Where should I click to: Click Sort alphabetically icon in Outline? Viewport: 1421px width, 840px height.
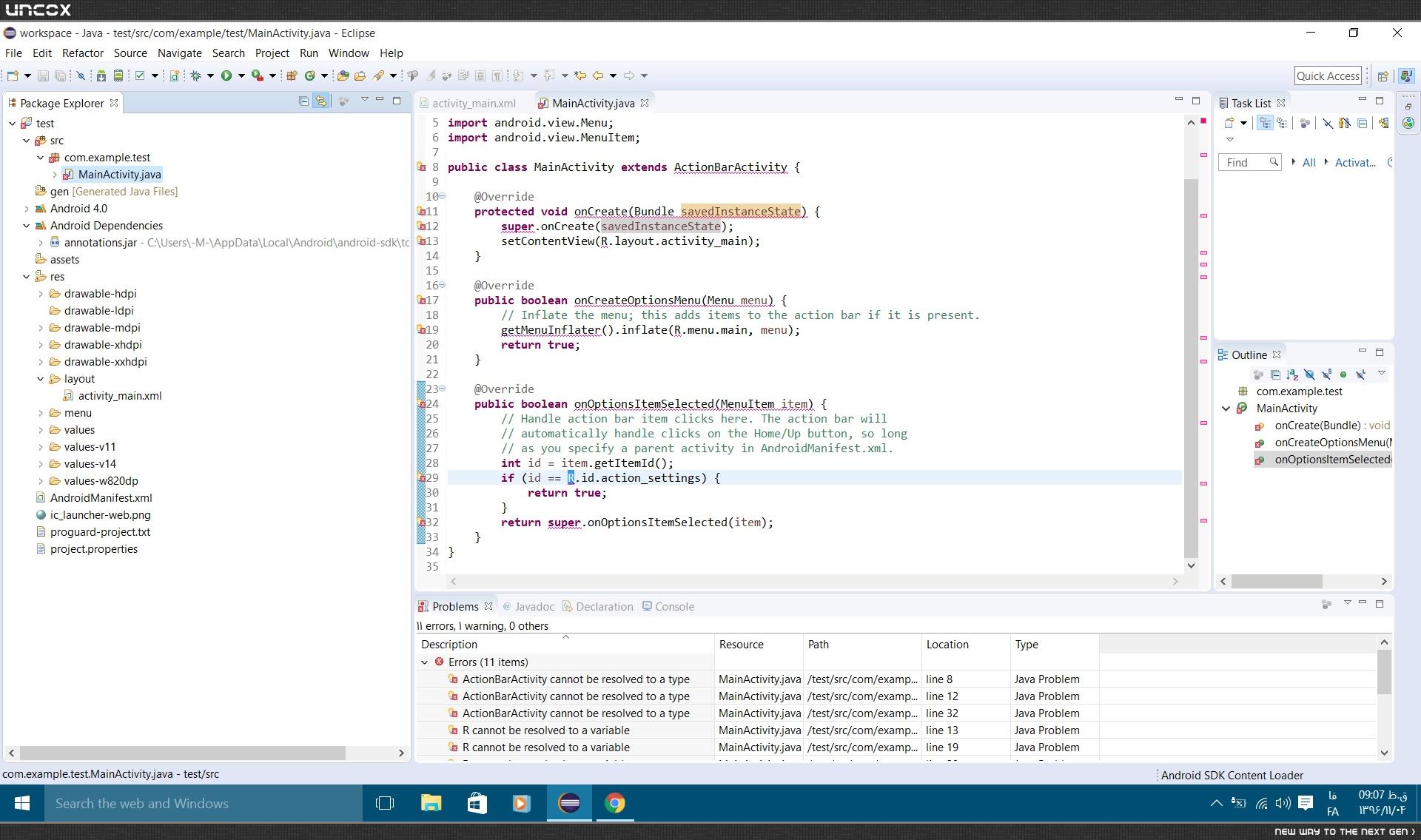pyautogui.click(x=1292, y=374)
